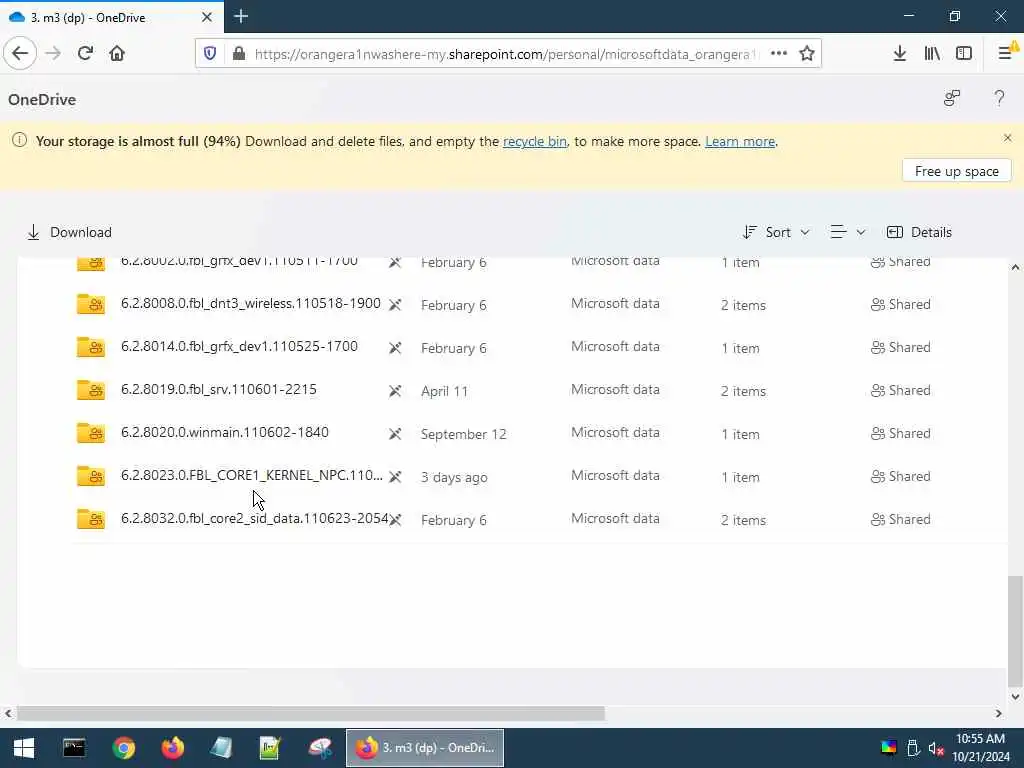Select the 3. m3 (dp) - OneDrive tab

click(111, 17)
